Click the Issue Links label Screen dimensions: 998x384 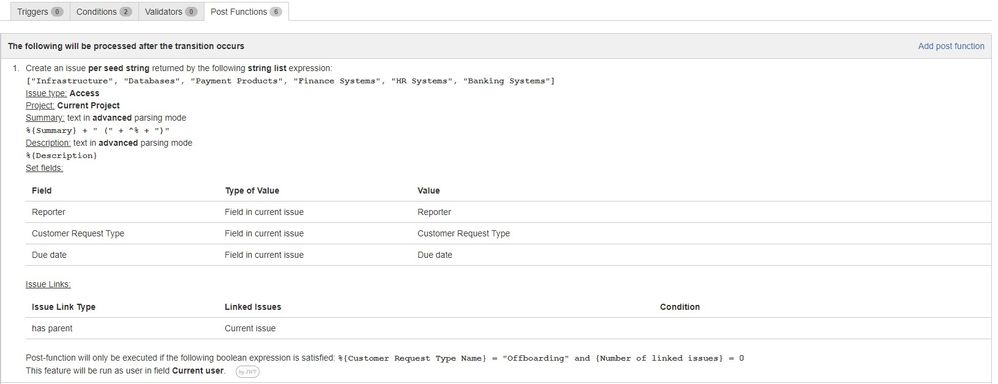tap(48, 285)
